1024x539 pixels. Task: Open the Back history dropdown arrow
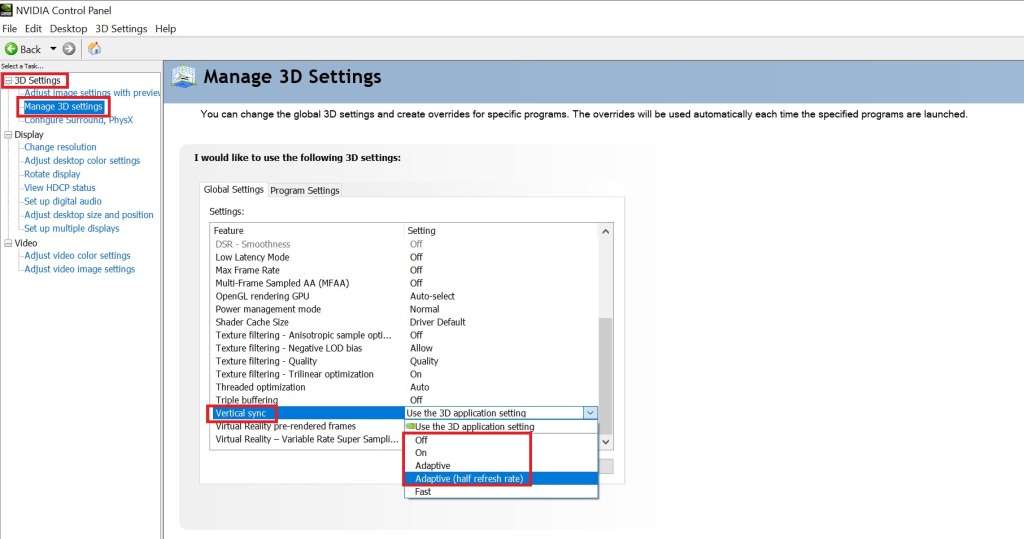click(x=53, y=49)
